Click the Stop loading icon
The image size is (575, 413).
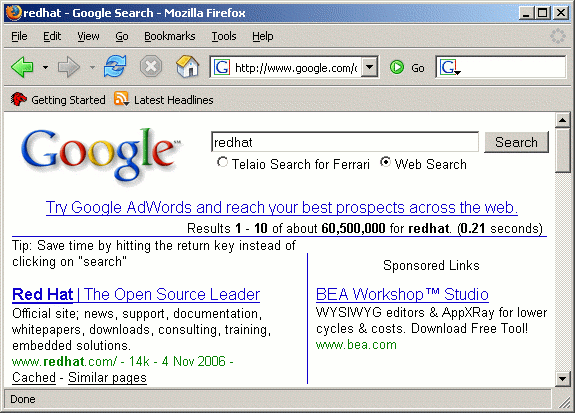pyautogui.click(x=151, y=67)
